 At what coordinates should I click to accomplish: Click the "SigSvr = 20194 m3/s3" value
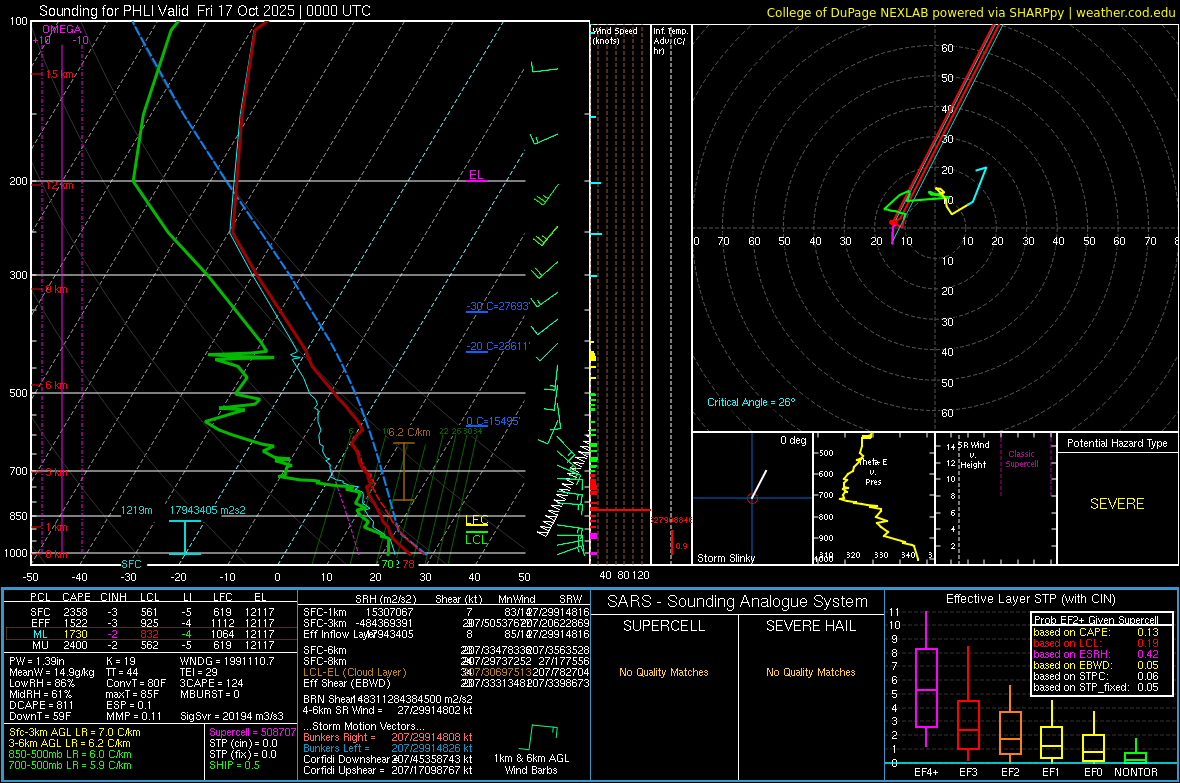click(x=232, y=717)
